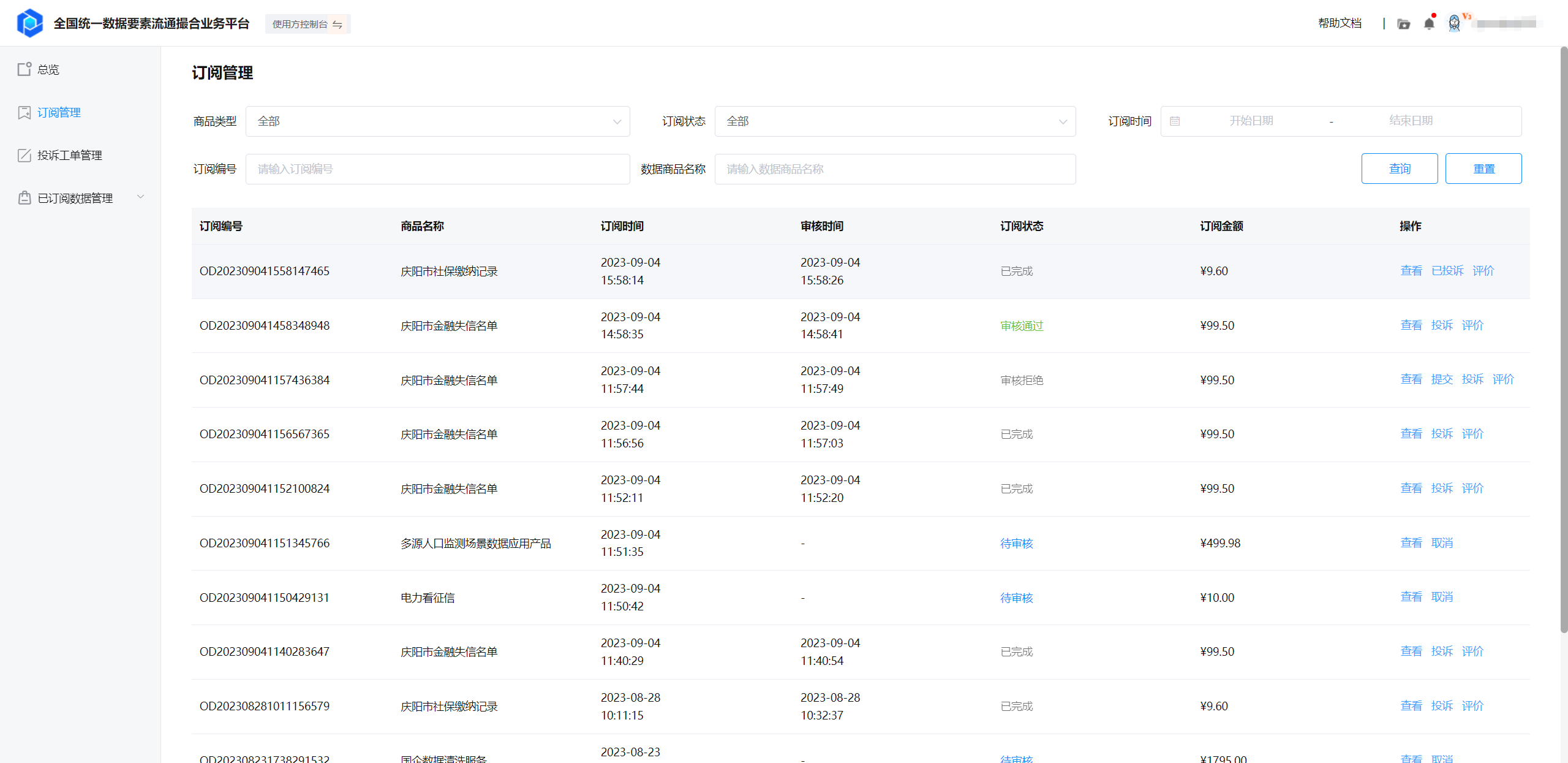This screenshot has height=763, width=1568.
Task: Click 查看 for order OD202309041151345766
Action: tap(1411, 543)
